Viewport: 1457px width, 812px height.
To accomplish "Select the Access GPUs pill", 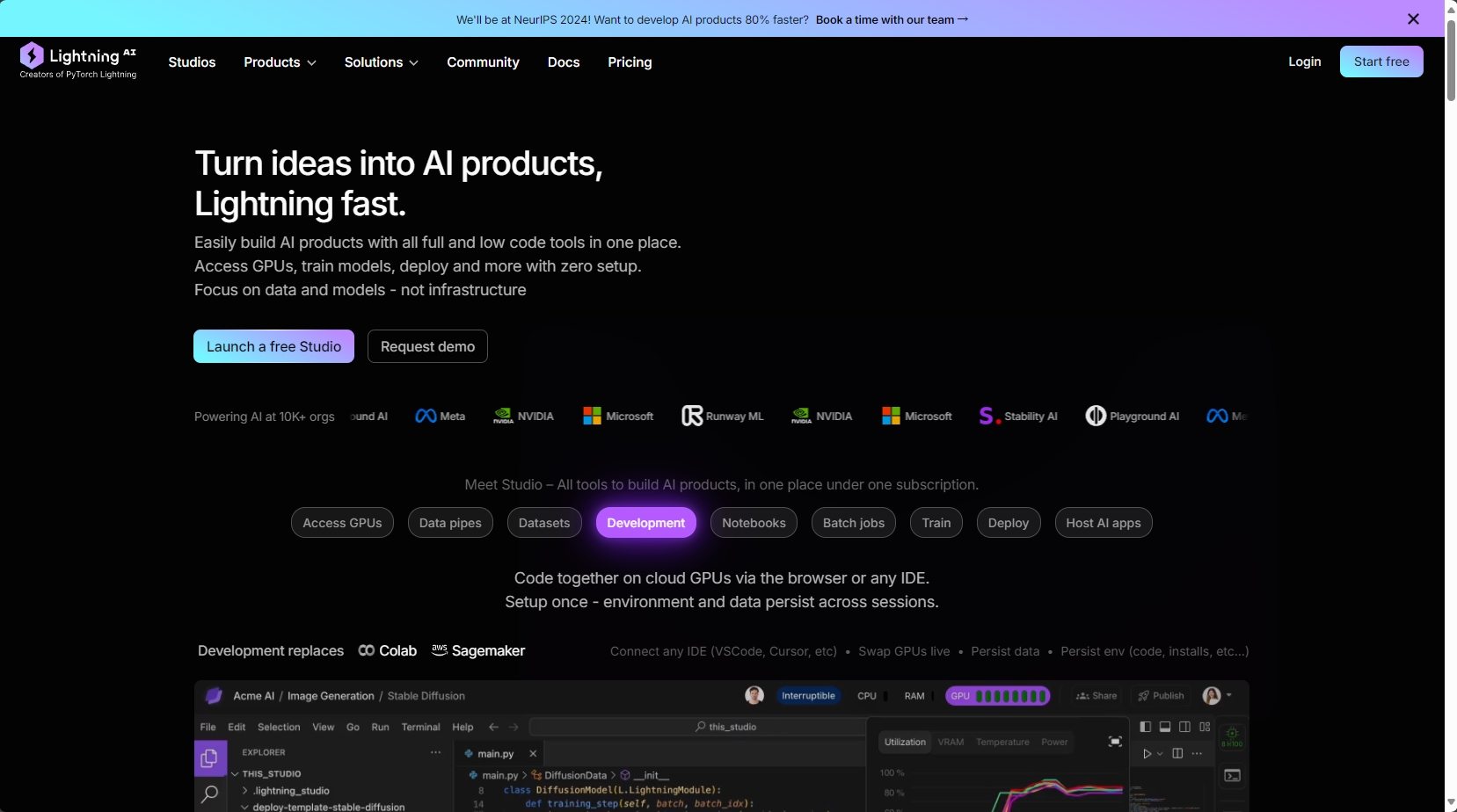I will pos(342,523).
